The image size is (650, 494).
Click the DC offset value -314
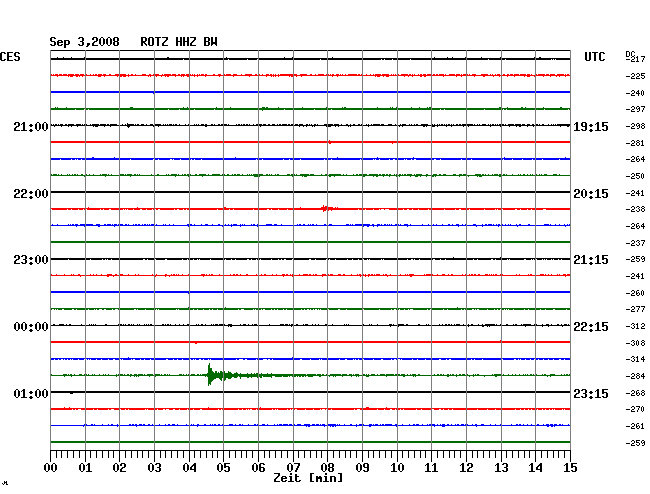point(635,359)
